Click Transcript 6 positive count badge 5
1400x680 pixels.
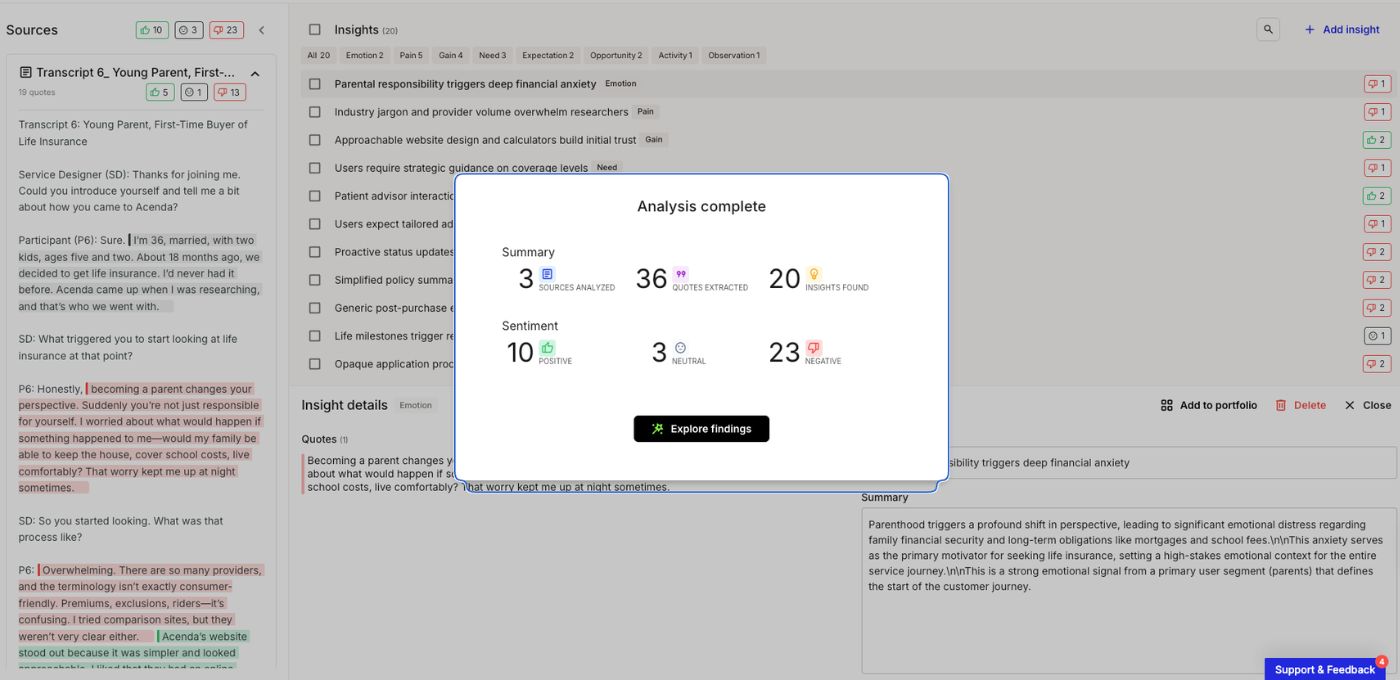point(160,92)
